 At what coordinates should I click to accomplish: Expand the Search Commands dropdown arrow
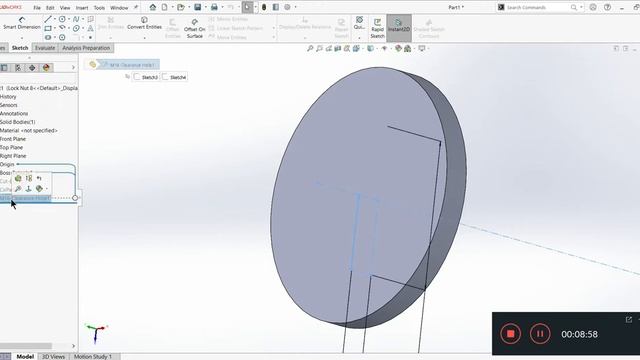(581, 7)
